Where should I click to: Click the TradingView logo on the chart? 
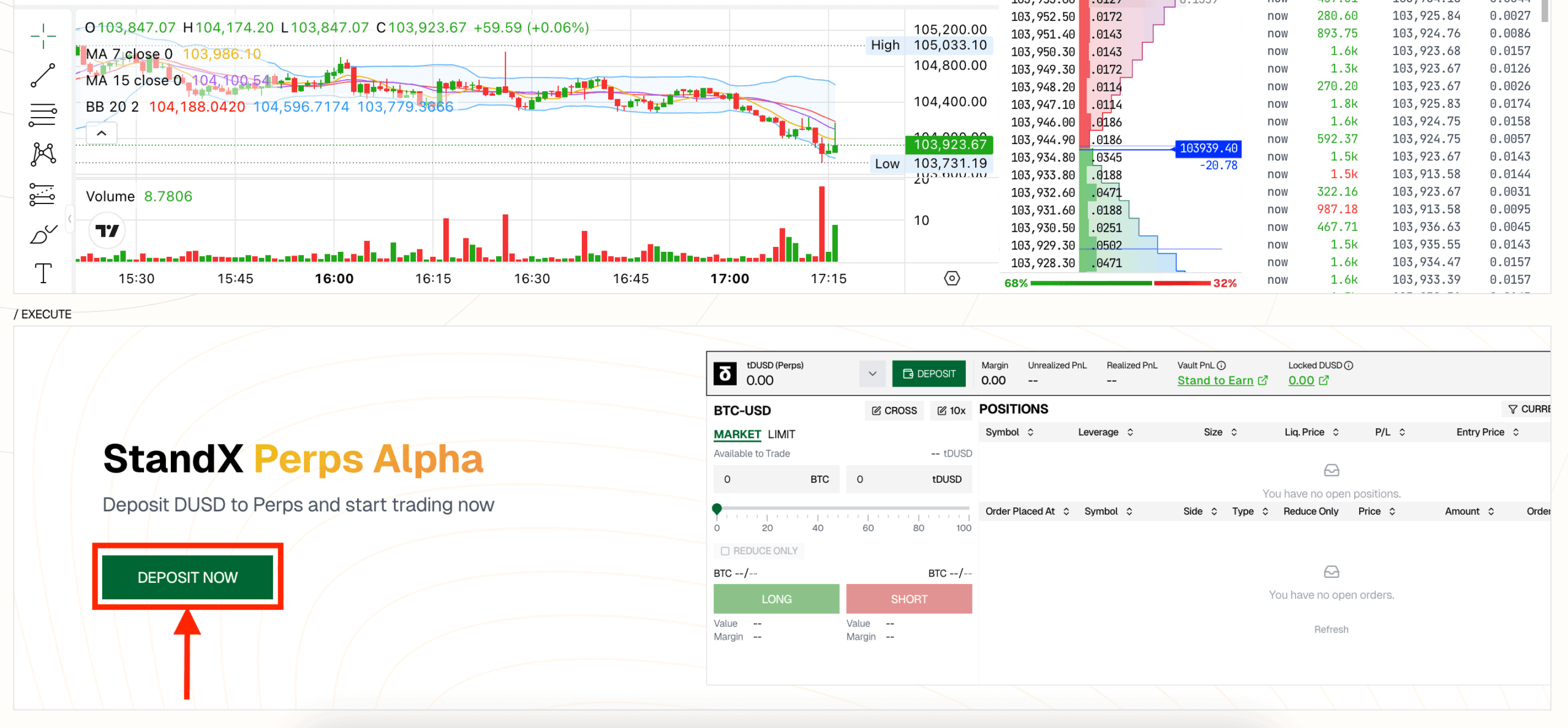point(107,231)
